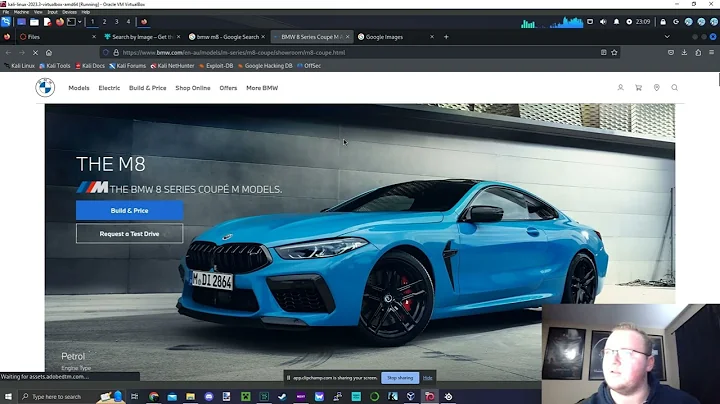This screenshot has height=404, width=720.
Task: Open the BMW site search magnifier
Action: tap(675, 87)
